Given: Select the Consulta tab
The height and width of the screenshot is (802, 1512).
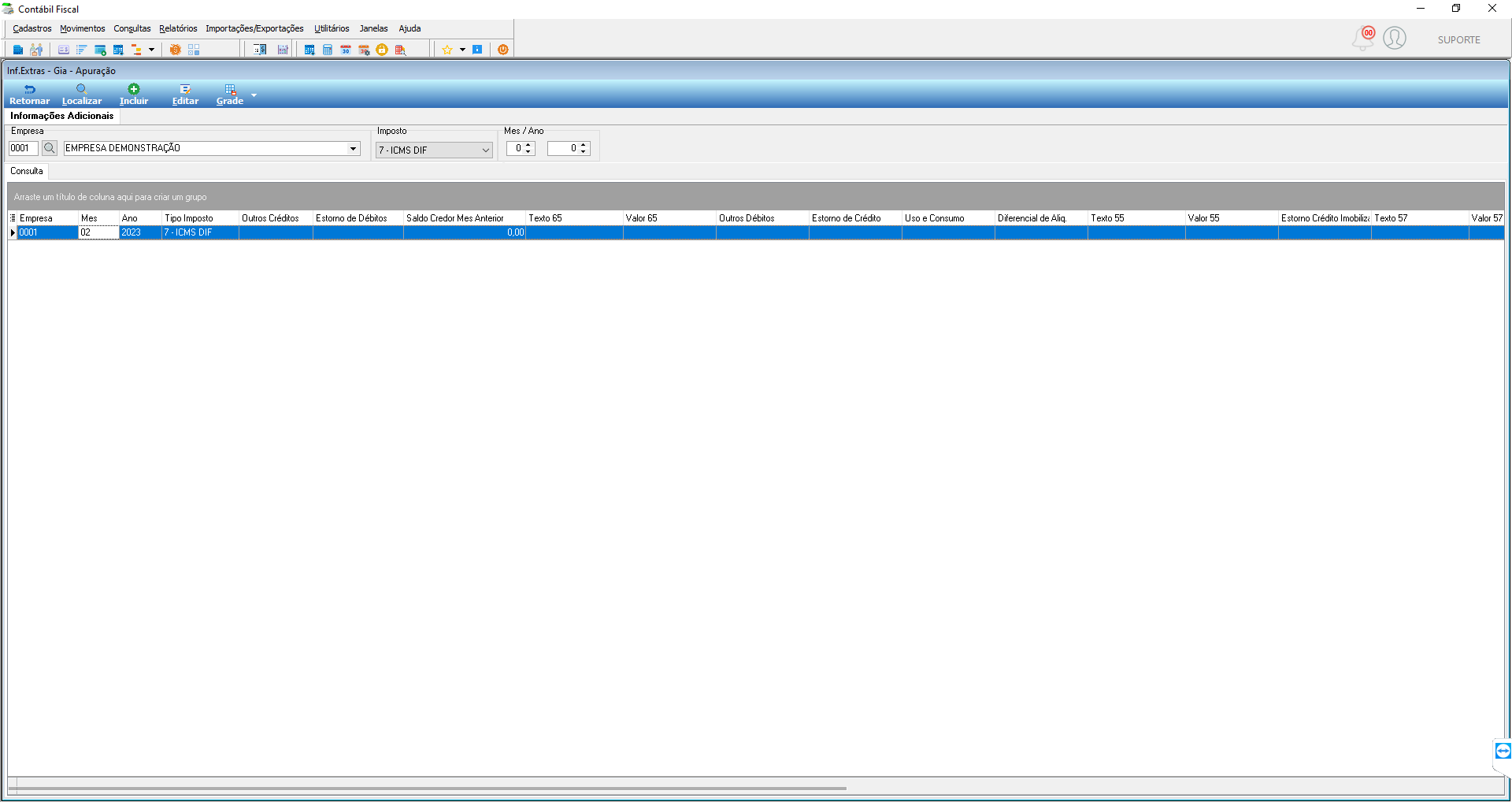Looking at the screenshot, I should coord(27,171).
